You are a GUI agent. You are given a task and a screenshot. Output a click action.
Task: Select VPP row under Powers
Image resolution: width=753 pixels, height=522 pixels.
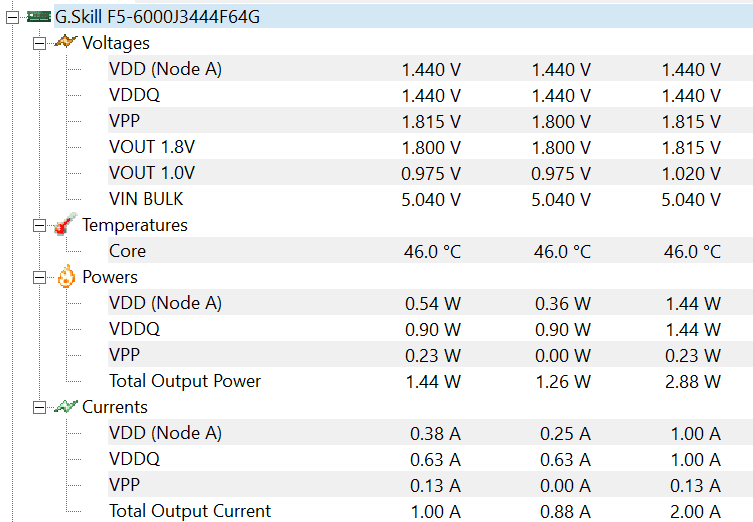coord(430,354)
